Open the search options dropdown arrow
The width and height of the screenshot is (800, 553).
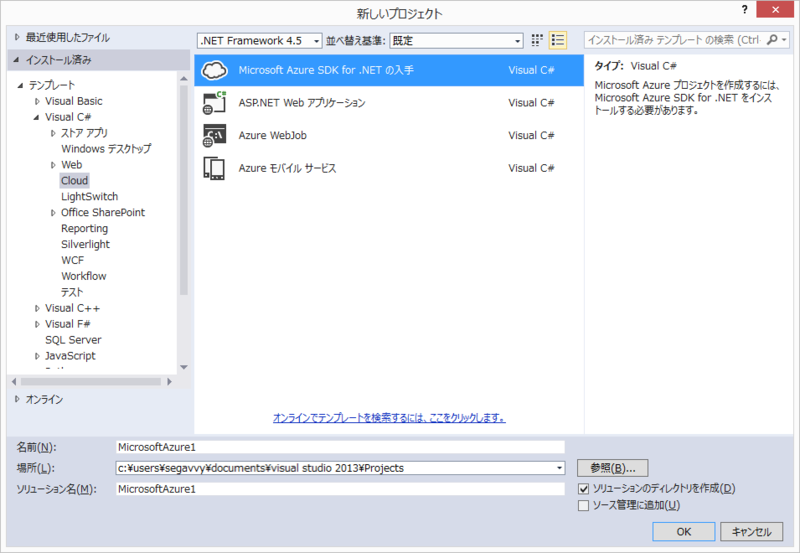pyautogui.click(x=784, y=40)
